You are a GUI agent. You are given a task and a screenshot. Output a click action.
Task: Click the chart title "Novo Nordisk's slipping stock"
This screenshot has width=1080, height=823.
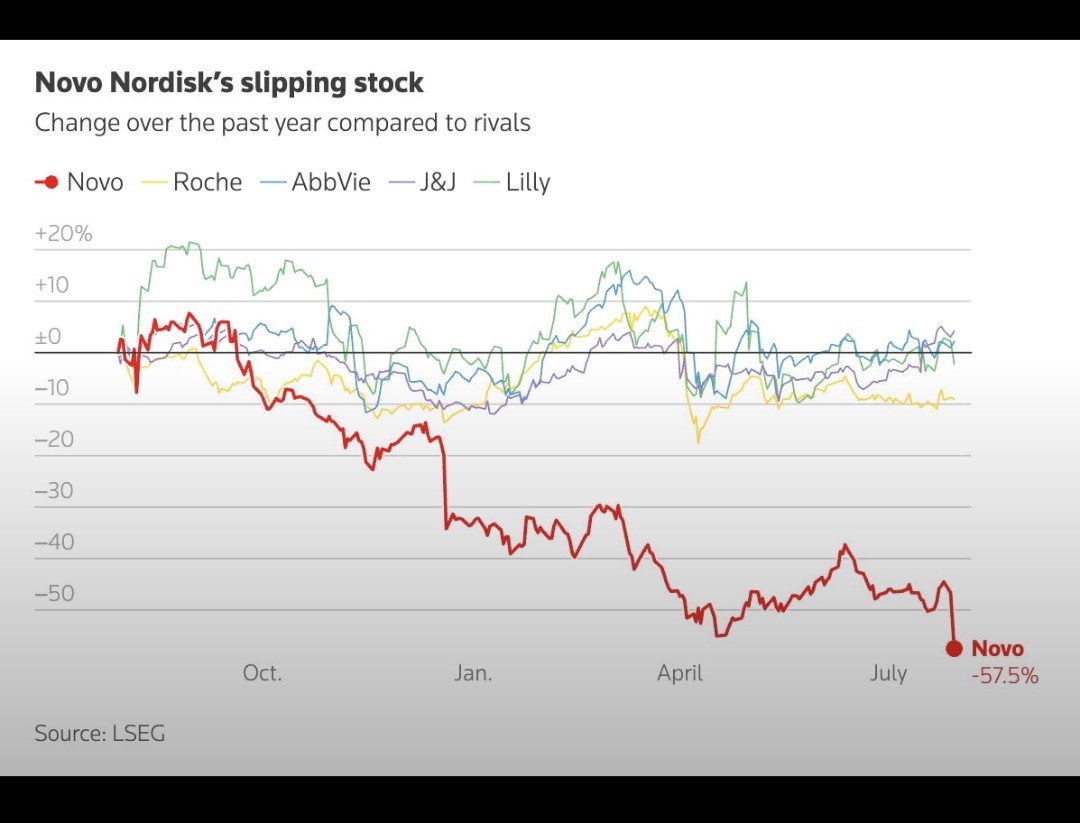(x=229, y=82)
